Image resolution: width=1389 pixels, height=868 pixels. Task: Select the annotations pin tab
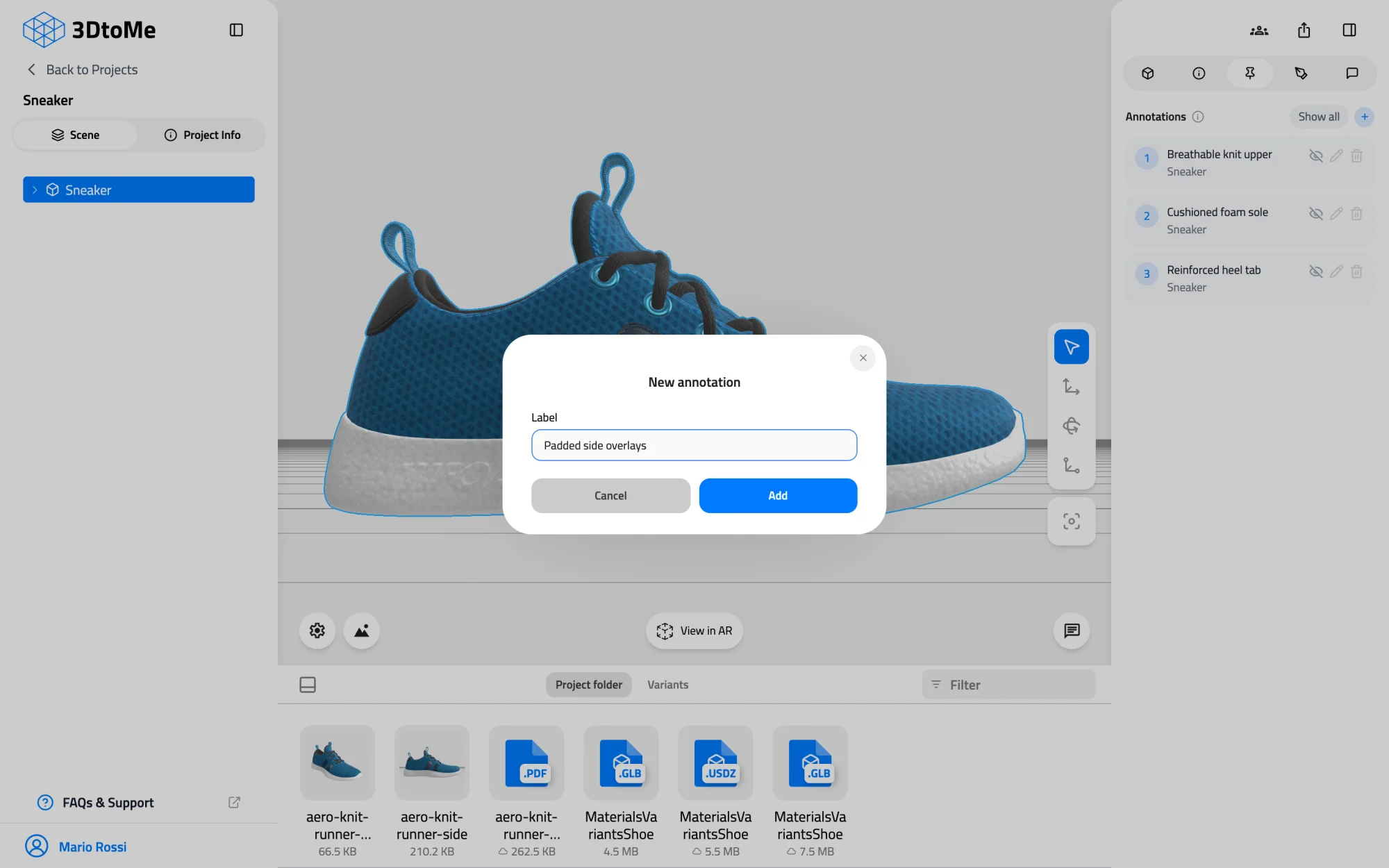tap(1250, 73)
